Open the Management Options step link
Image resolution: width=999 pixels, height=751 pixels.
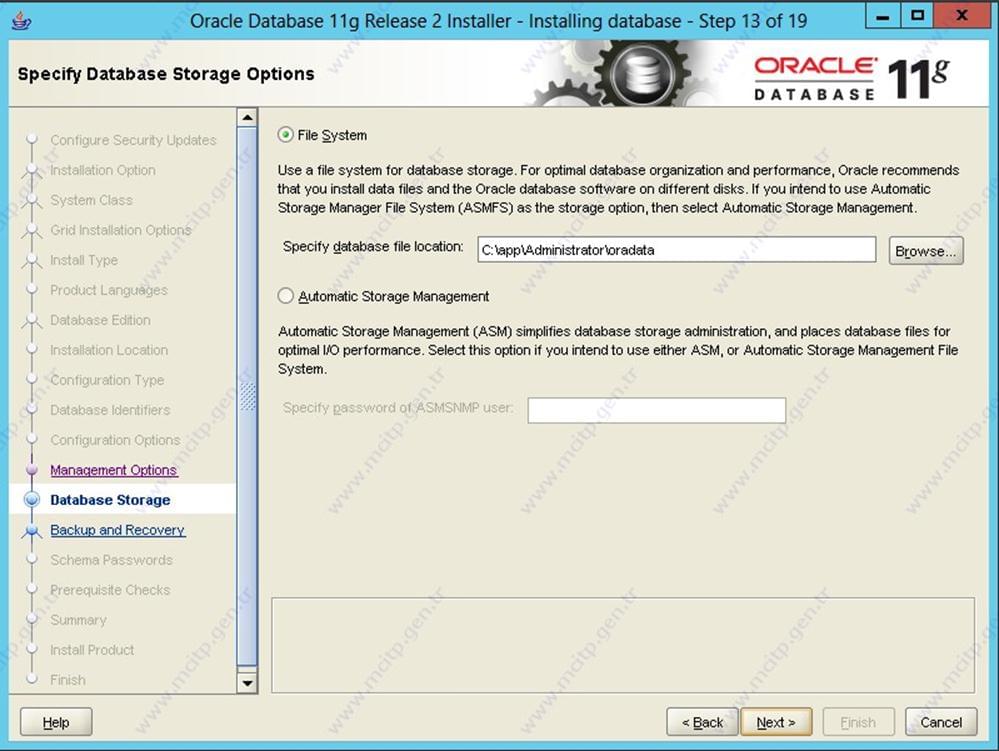click(113, 470)
